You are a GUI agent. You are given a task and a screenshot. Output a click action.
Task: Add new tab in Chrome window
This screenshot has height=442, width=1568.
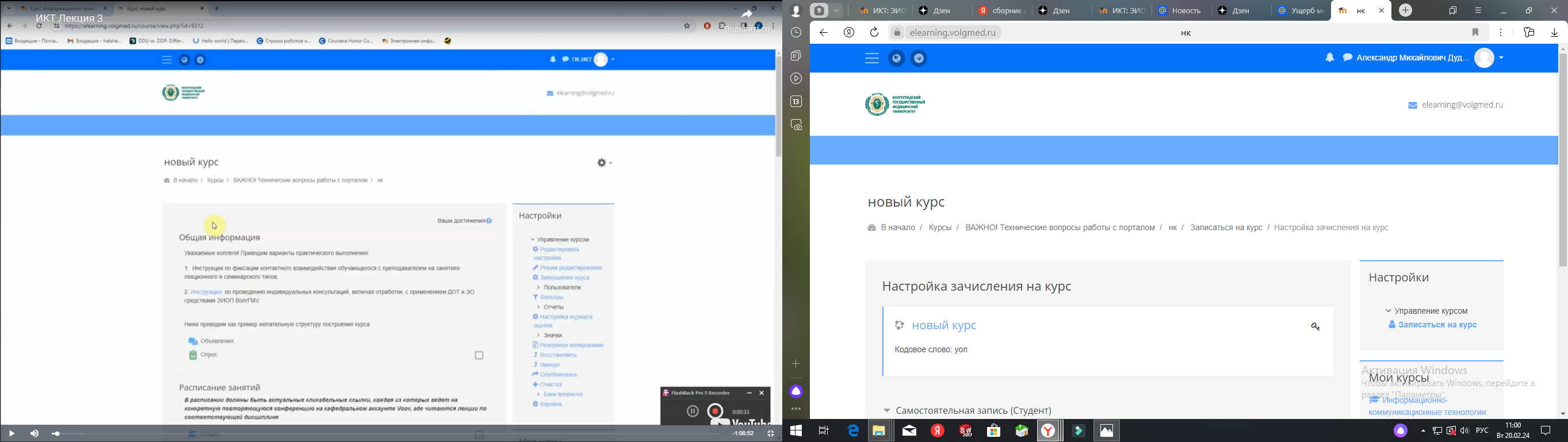coord(217,9)
